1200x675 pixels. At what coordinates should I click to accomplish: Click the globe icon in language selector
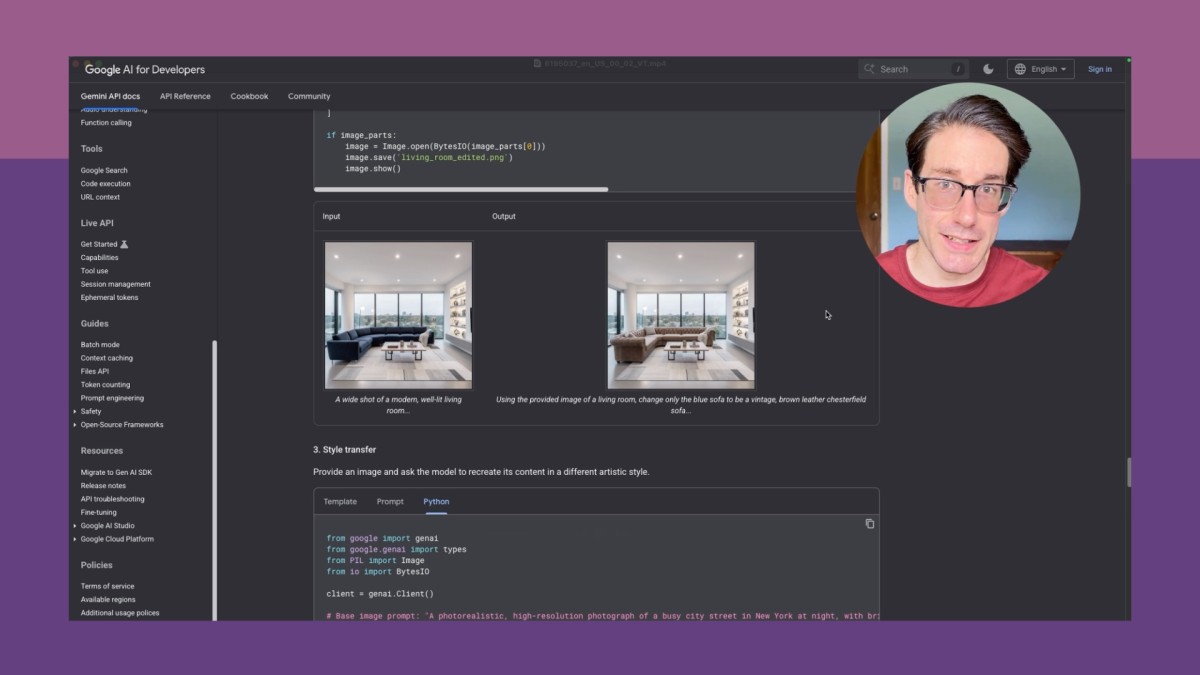(x=1020, y=69)
